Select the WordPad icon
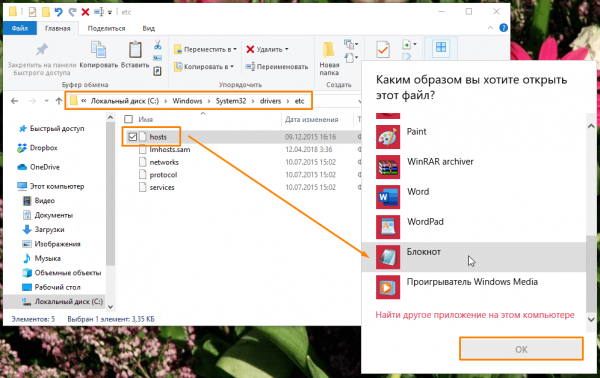600x378 pixels. 388,227
